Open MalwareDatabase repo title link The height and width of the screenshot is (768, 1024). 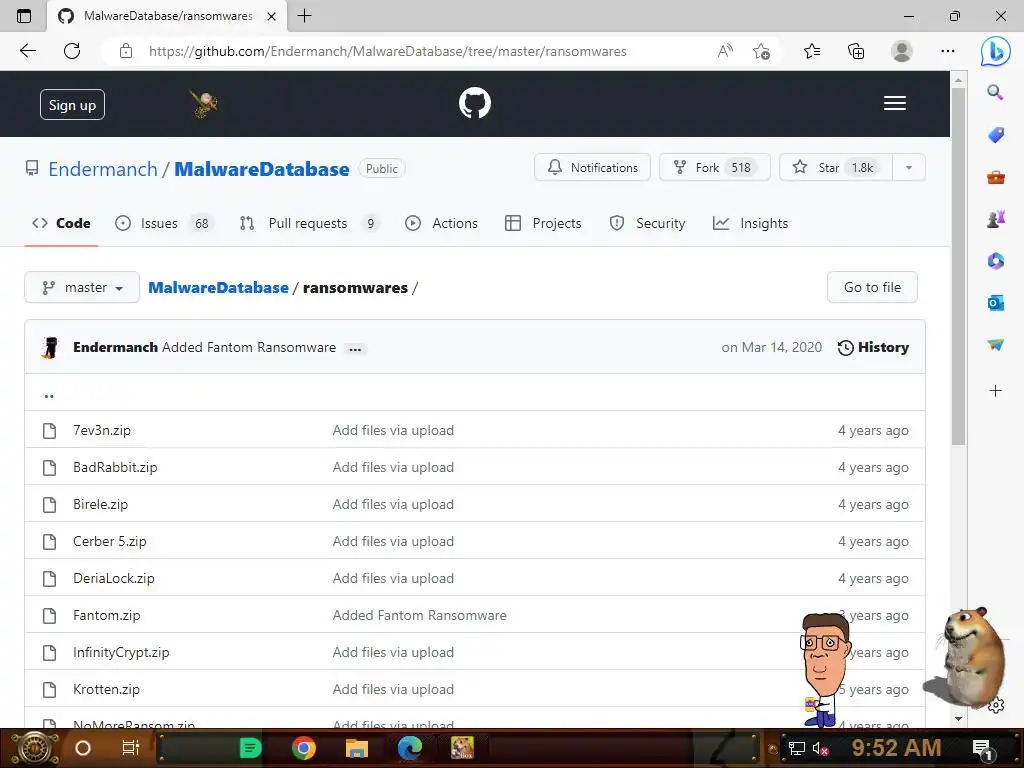click(x=261, y=169)
